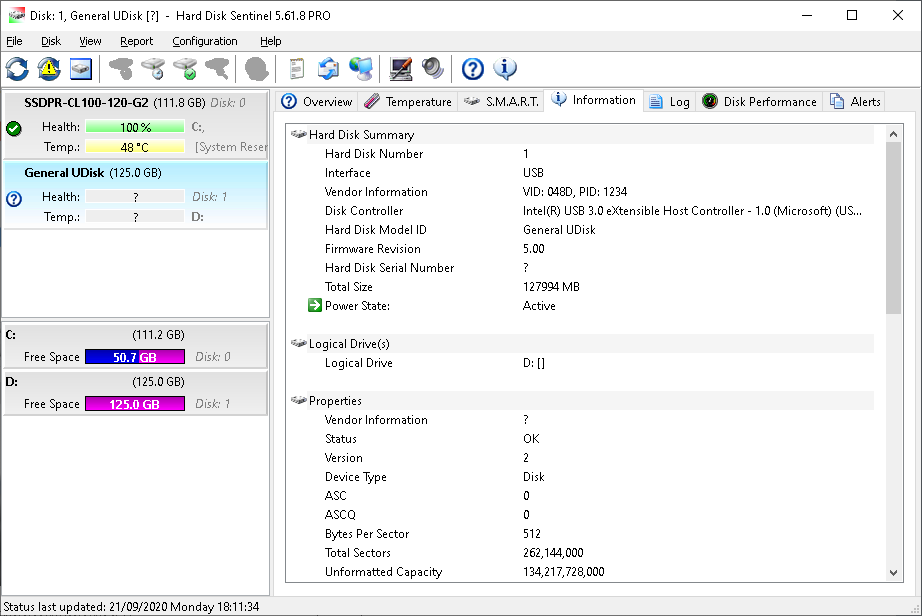Image resolution: width=922 pixels, height=616 pixels.
Task: Select the SSDPR-CL100-120-G2 disk entry
Action: click(x=135, y=124)
